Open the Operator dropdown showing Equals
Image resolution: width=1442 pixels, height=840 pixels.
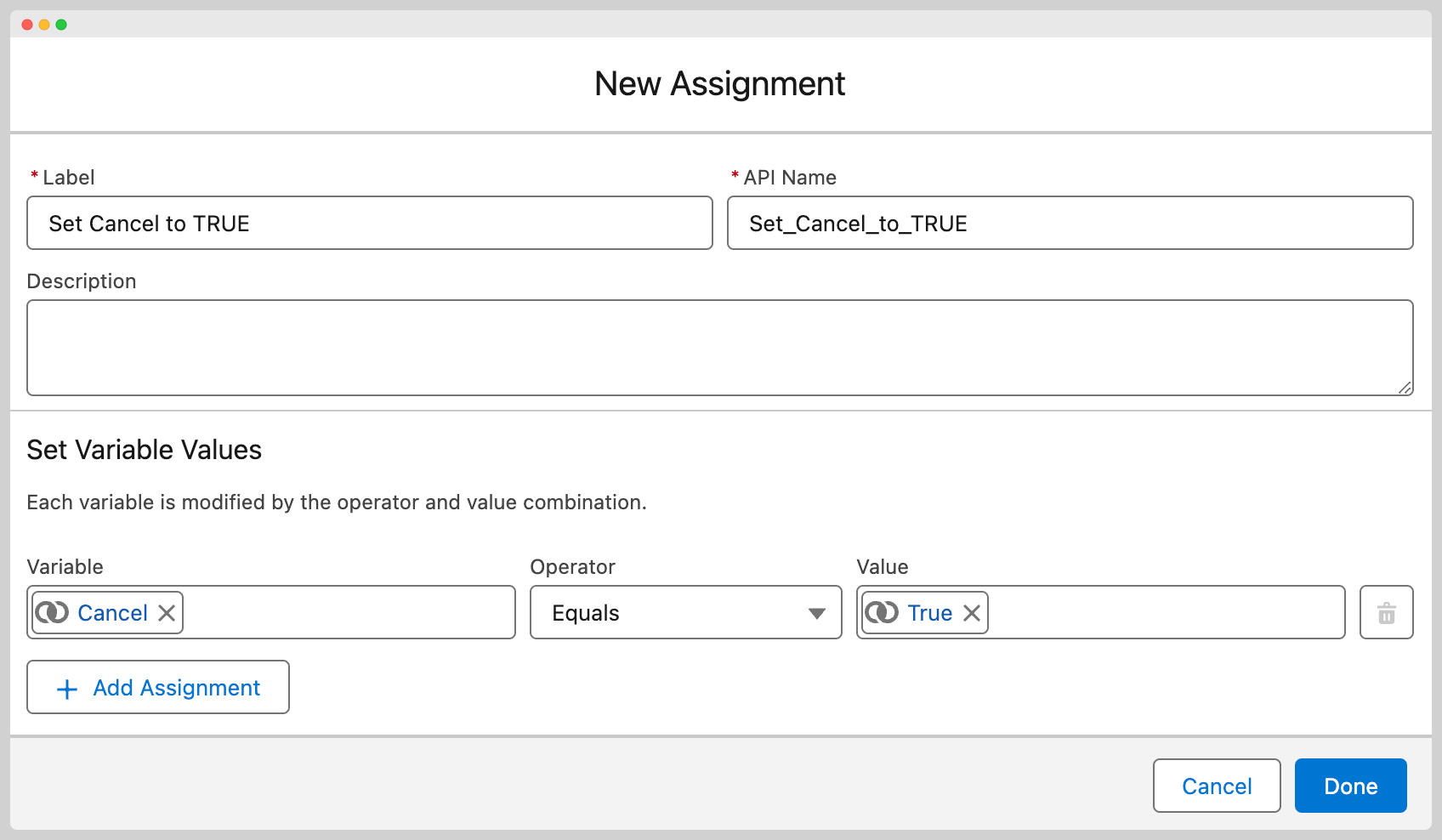(685, 613)
